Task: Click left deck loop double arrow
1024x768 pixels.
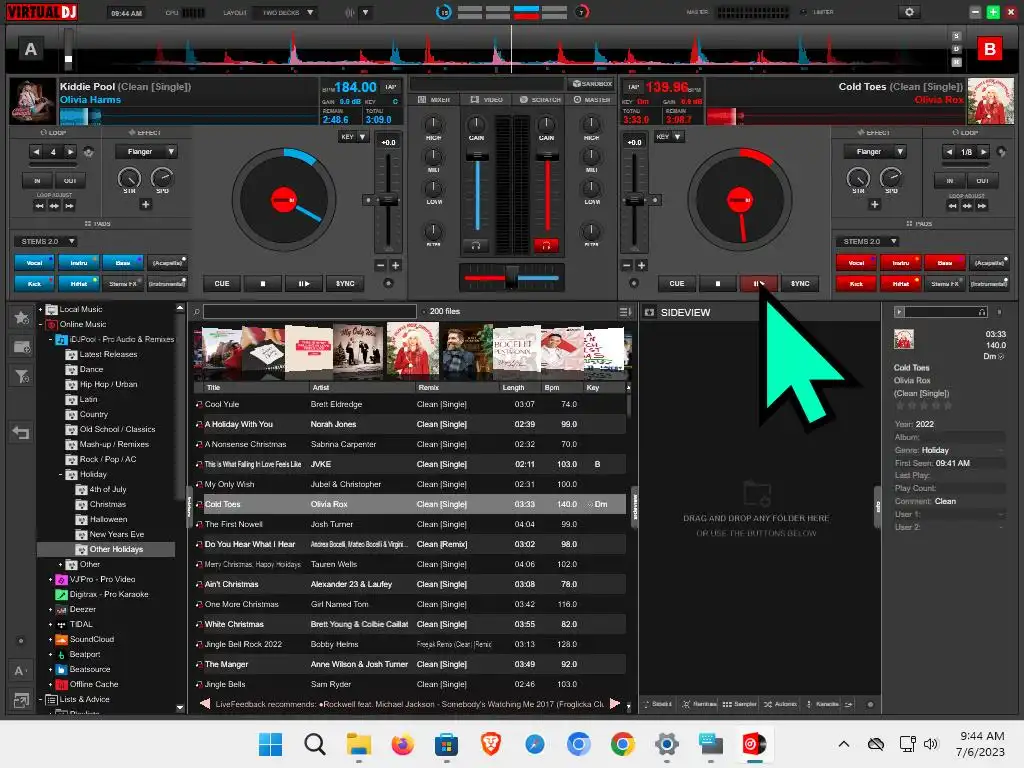Action: (70, 152)
